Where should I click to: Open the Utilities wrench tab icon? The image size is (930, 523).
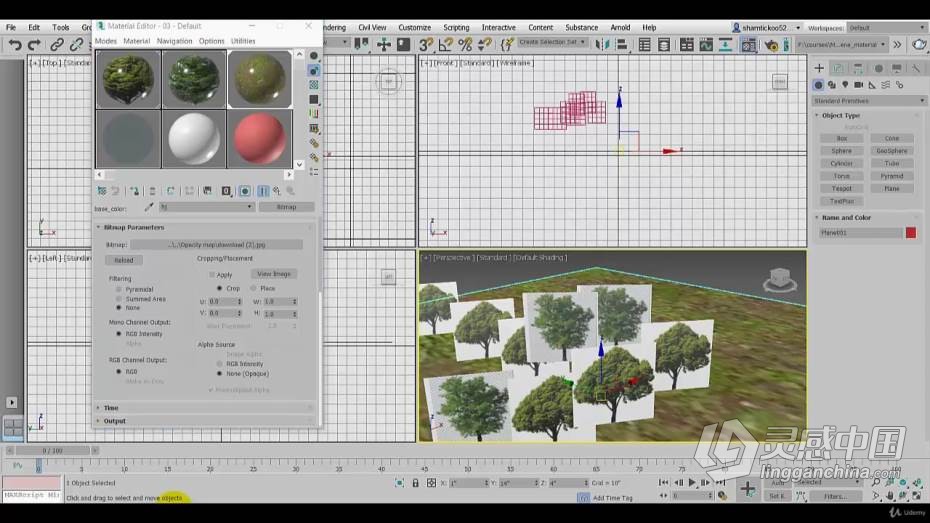916,68
